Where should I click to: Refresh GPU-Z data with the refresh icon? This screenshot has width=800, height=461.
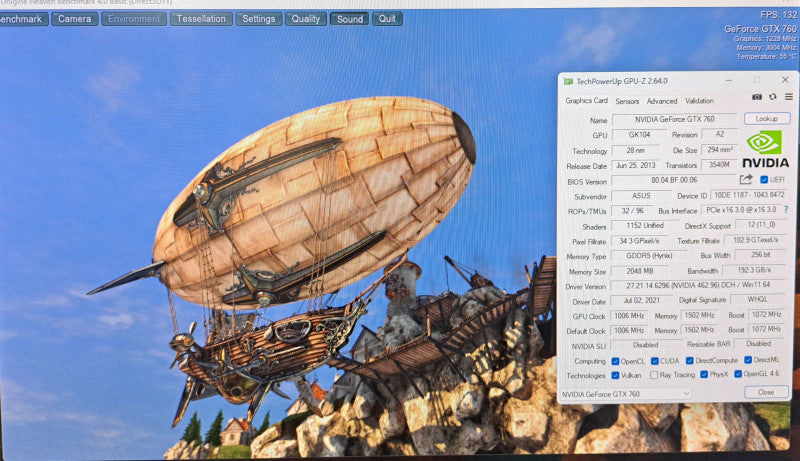point(773,97)
